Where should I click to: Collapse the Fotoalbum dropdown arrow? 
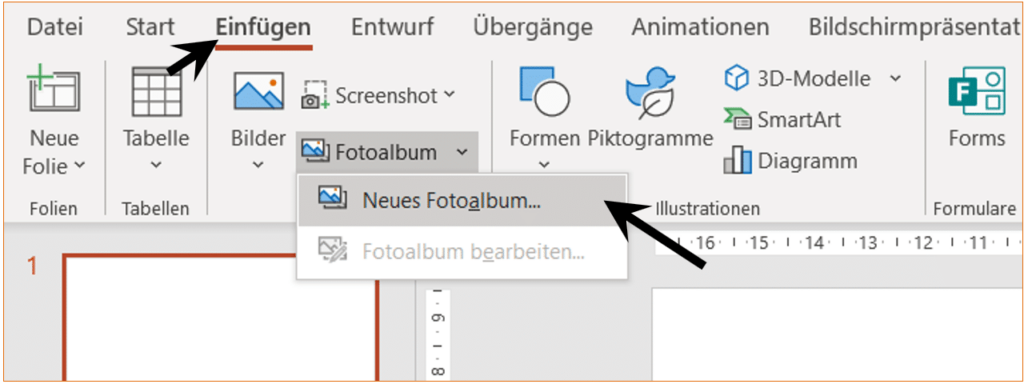pyautogui.click(x=462, y=153)
